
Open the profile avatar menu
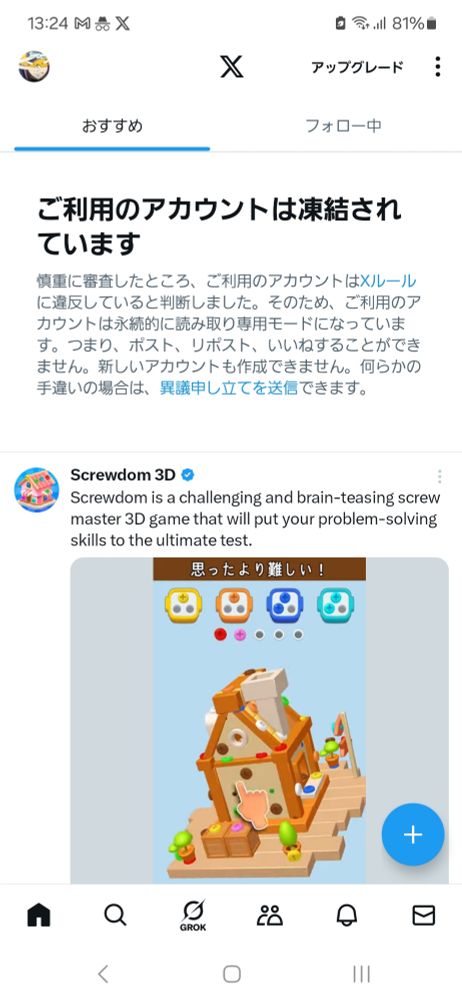point(34,66)
